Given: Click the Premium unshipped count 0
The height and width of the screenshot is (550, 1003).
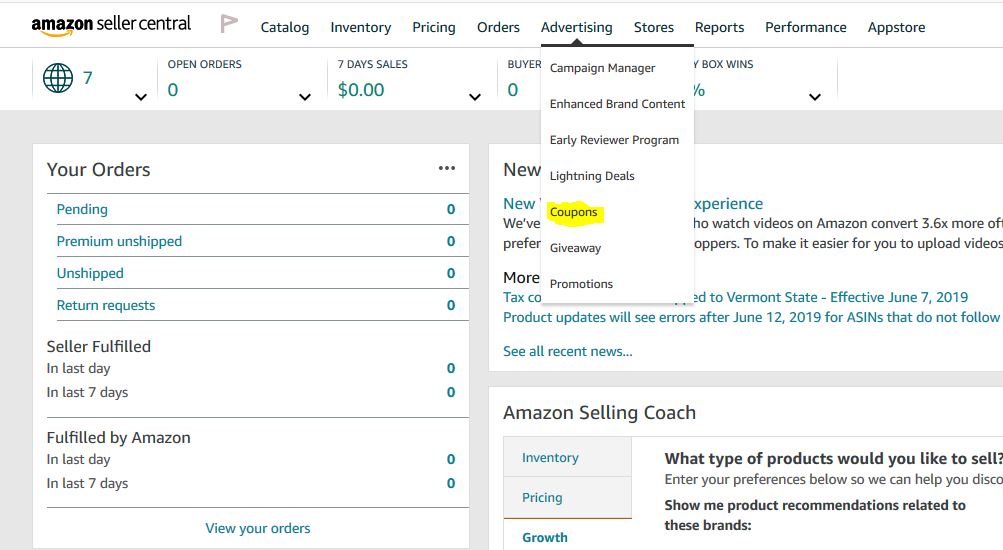Looking at the screenshot, I should (451, 241).
